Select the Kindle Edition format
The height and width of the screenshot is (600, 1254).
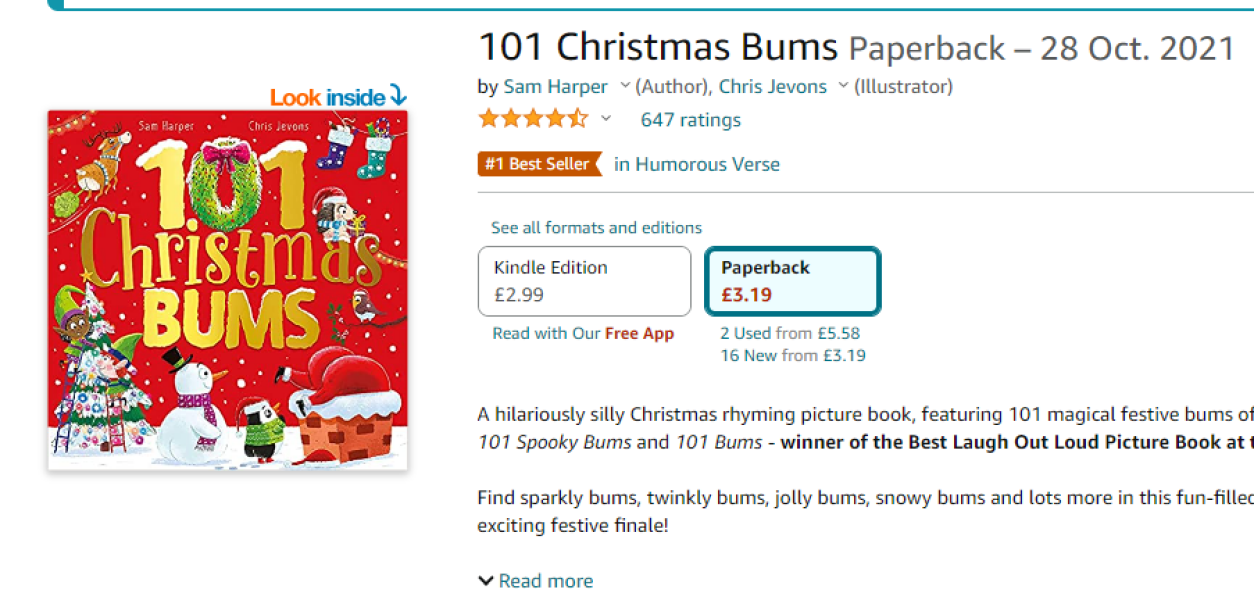point(584,281)
